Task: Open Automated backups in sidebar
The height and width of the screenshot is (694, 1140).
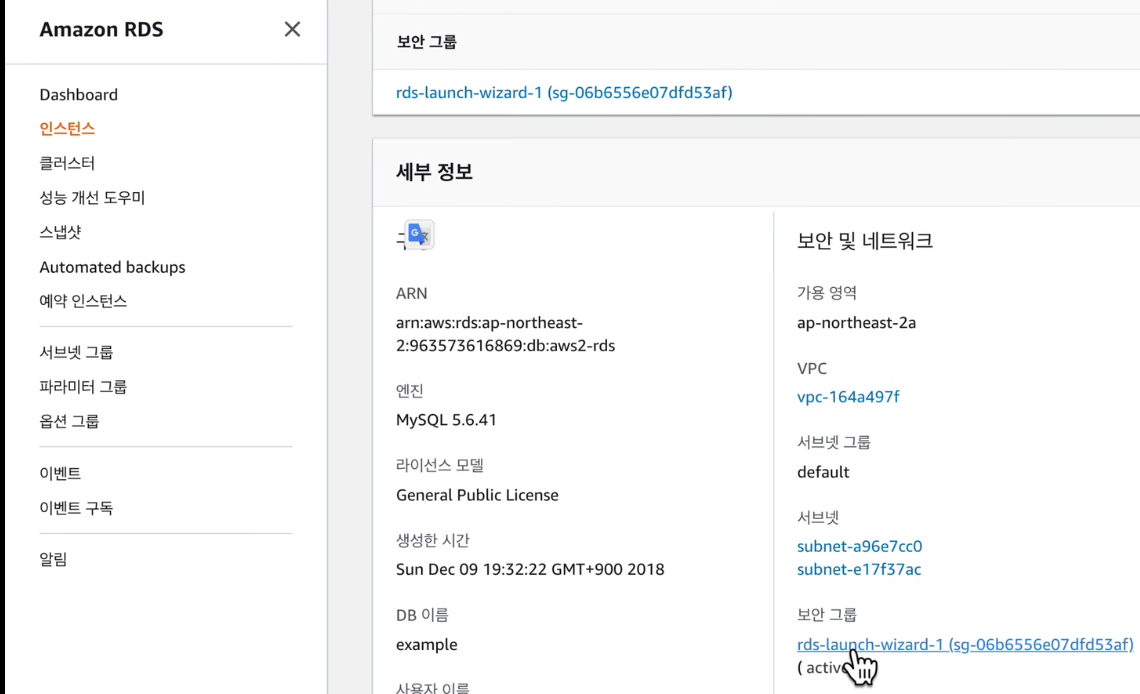Action: point(112,267)
